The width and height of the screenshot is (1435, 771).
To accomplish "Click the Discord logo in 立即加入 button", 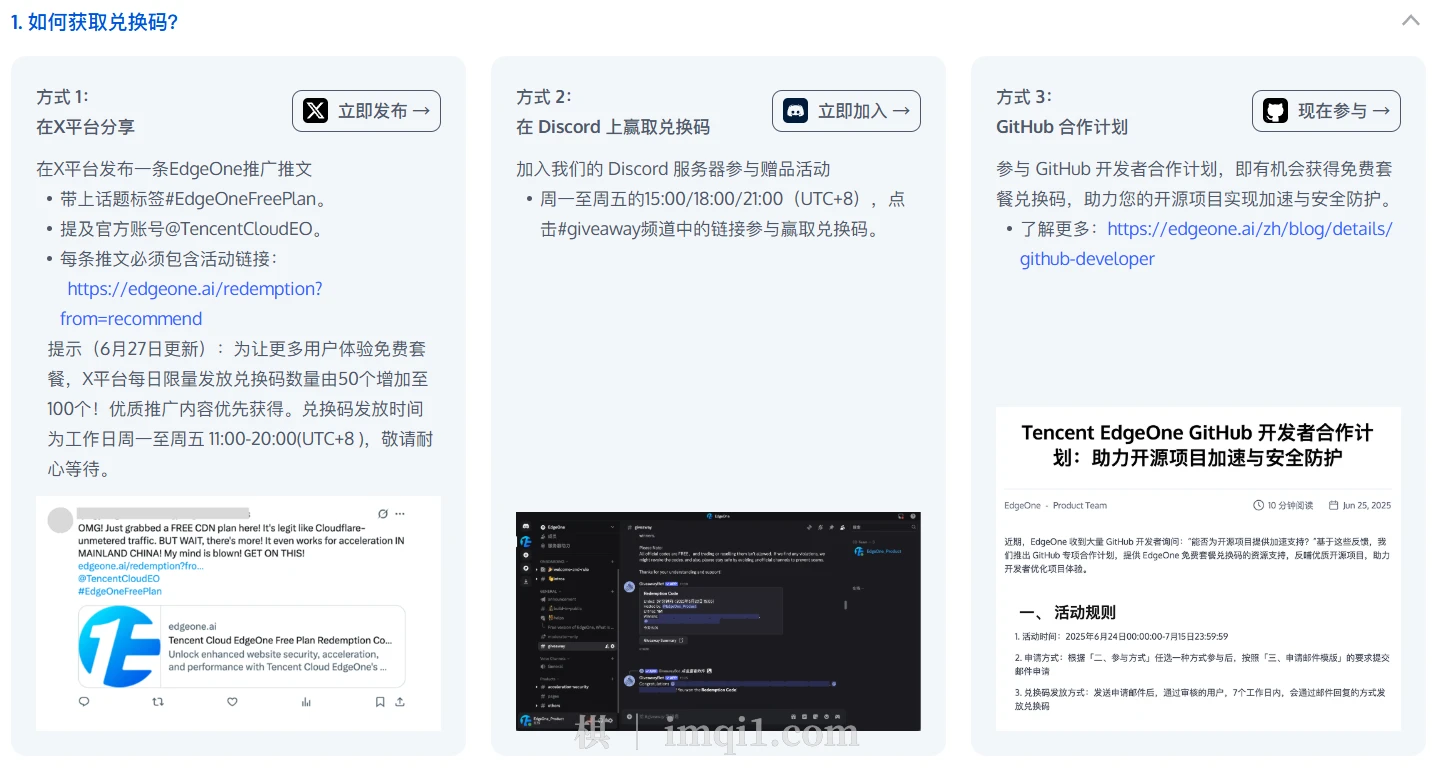I will click(795, 111).
